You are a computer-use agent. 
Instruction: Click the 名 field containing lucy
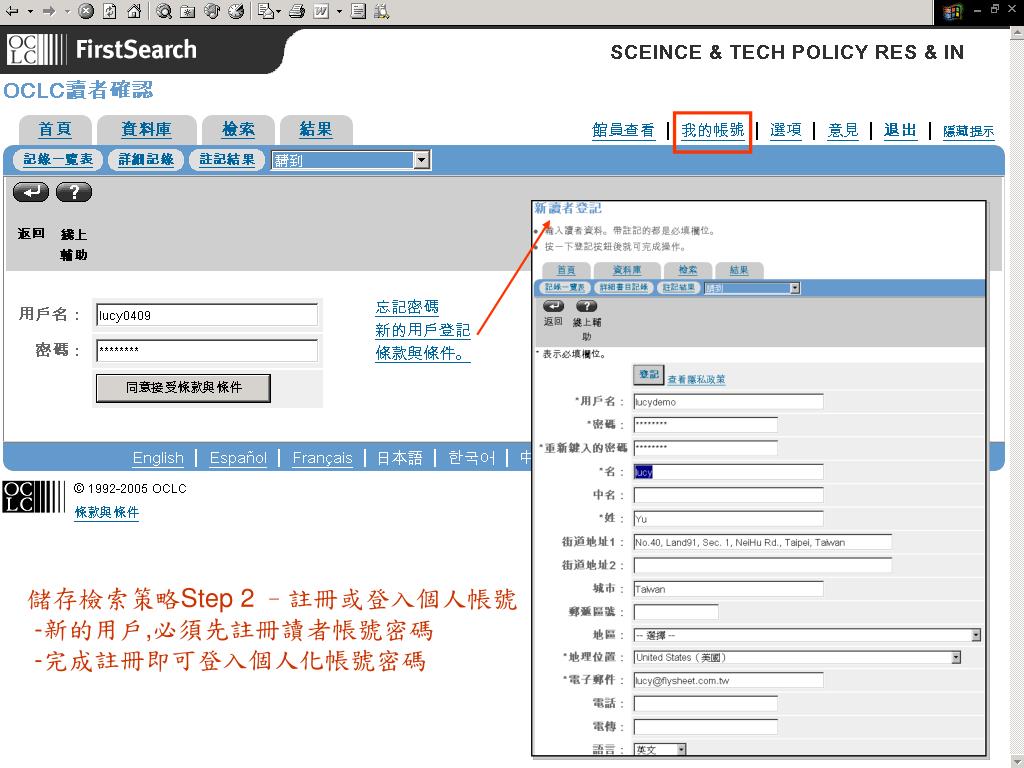(x=728, y=472)
